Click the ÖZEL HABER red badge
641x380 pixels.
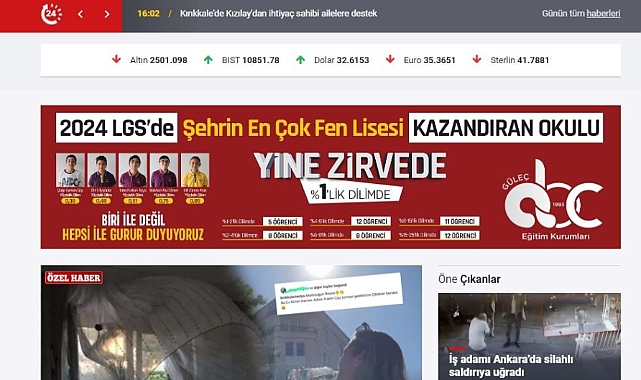[x=74, y=278]
